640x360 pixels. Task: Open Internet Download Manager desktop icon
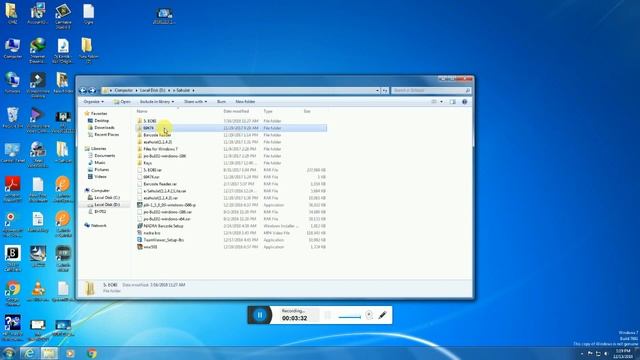pyautogui.click(x=38, y=51)
